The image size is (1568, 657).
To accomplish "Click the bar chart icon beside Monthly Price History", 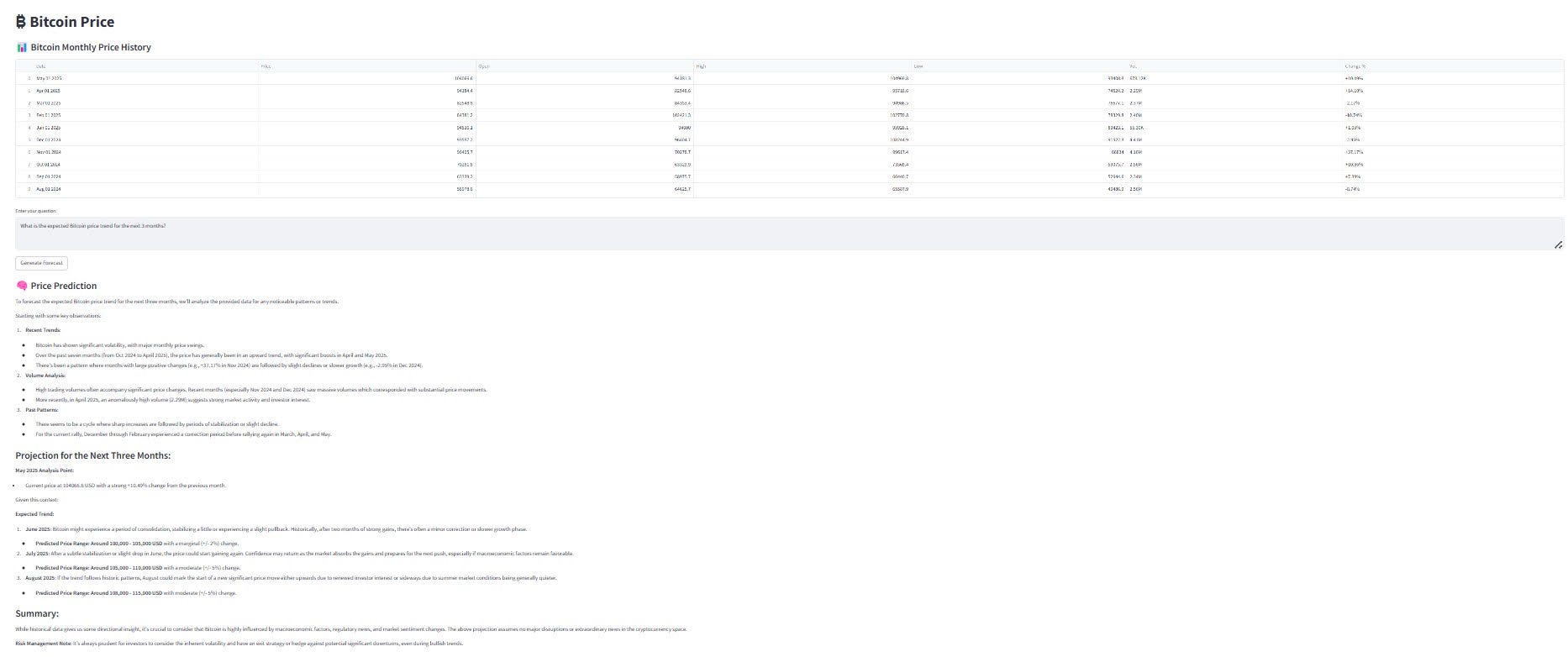I will pos(22,48).
